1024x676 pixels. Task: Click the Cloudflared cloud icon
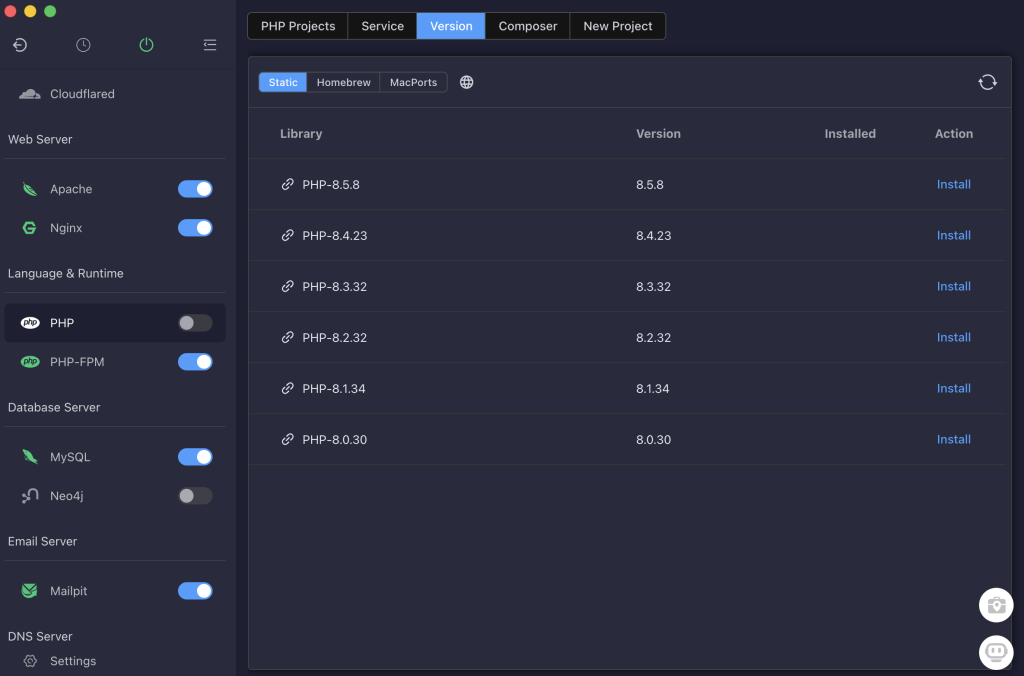29,94
